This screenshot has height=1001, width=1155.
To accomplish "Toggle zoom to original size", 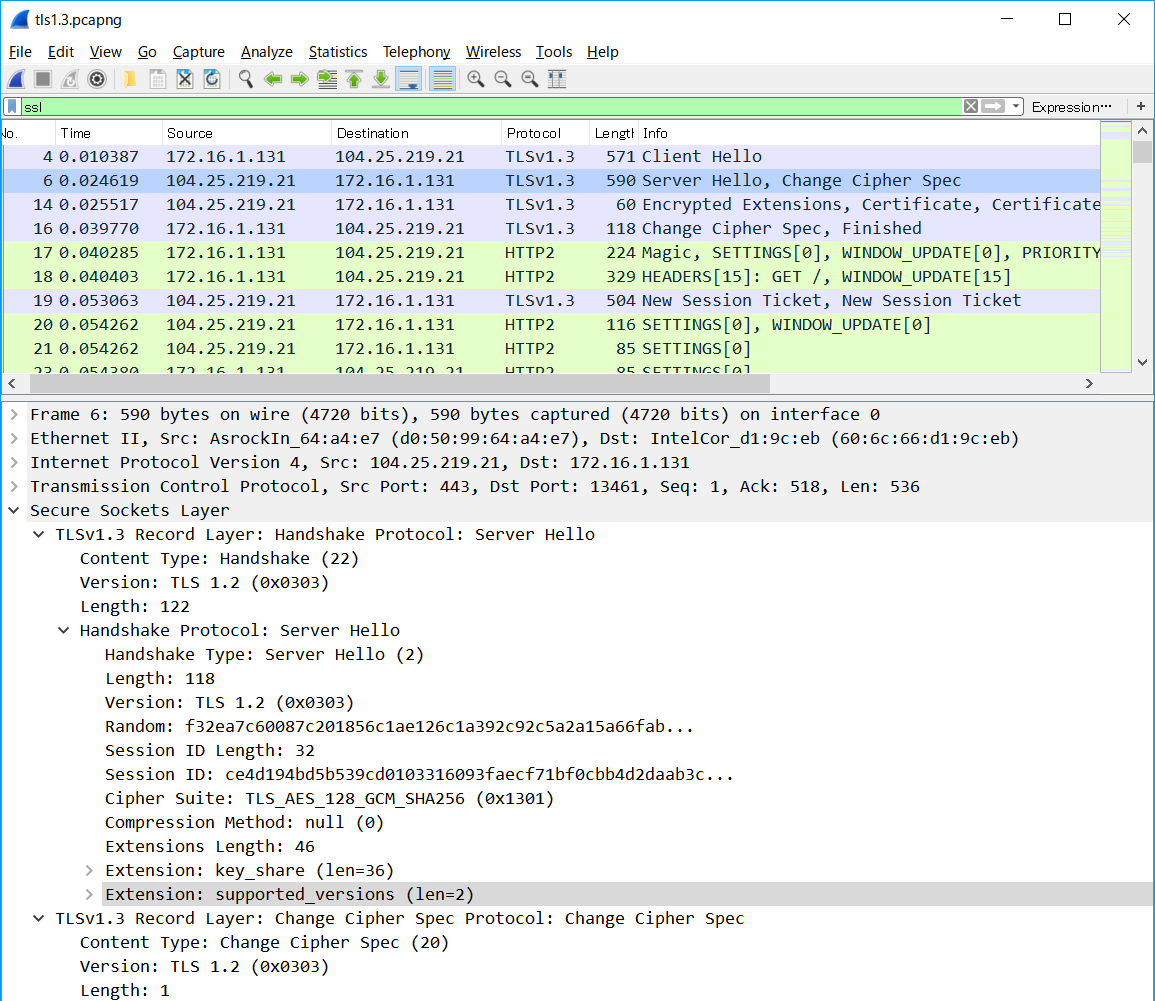I will pyautogui.click(x=529, y=79).
